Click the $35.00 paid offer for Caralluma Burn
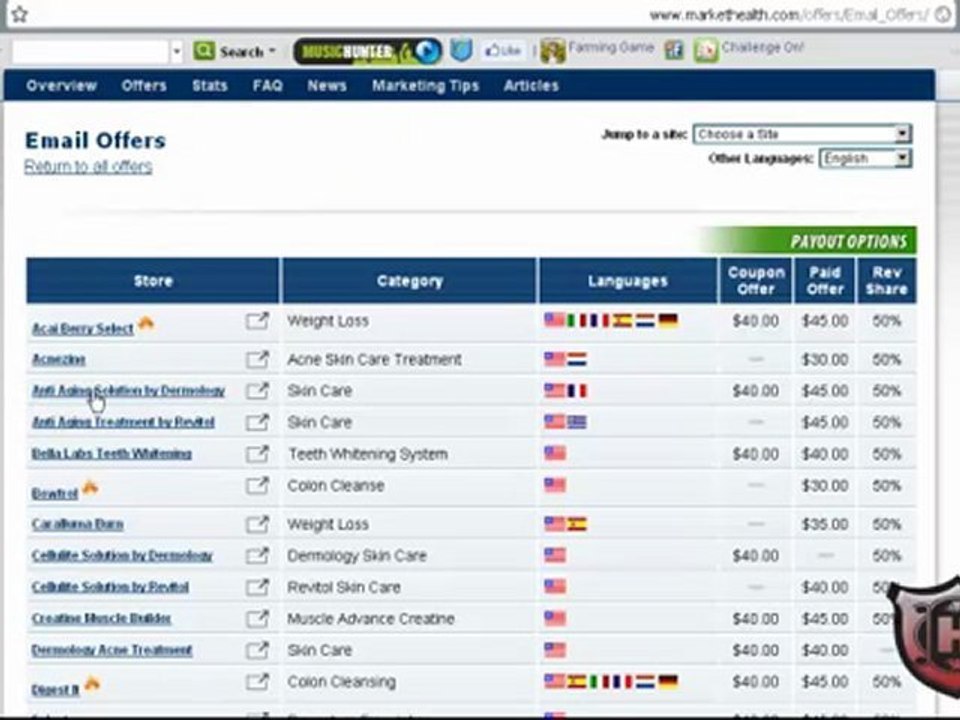 coord(825,524)
